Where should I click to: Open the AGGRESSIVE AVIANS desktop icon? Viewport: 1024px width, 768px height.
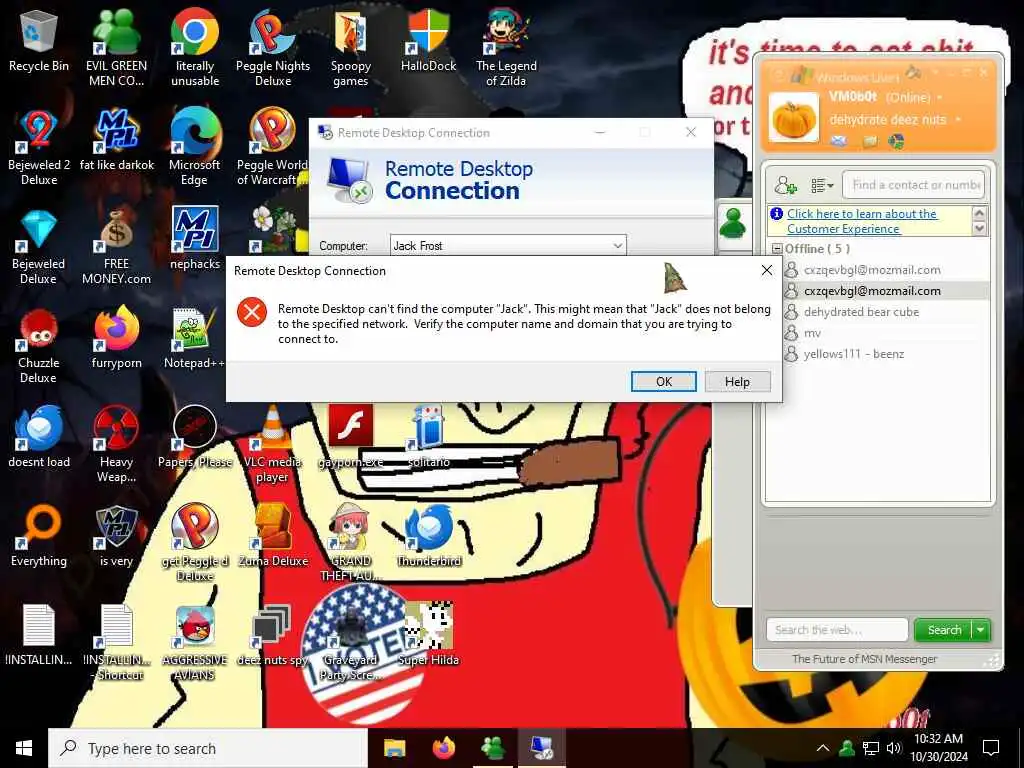[195, 643]
